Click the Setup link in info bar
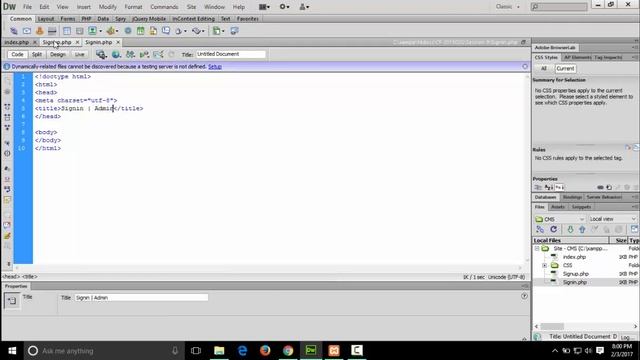The image size is (640, 360). [215, 67]
